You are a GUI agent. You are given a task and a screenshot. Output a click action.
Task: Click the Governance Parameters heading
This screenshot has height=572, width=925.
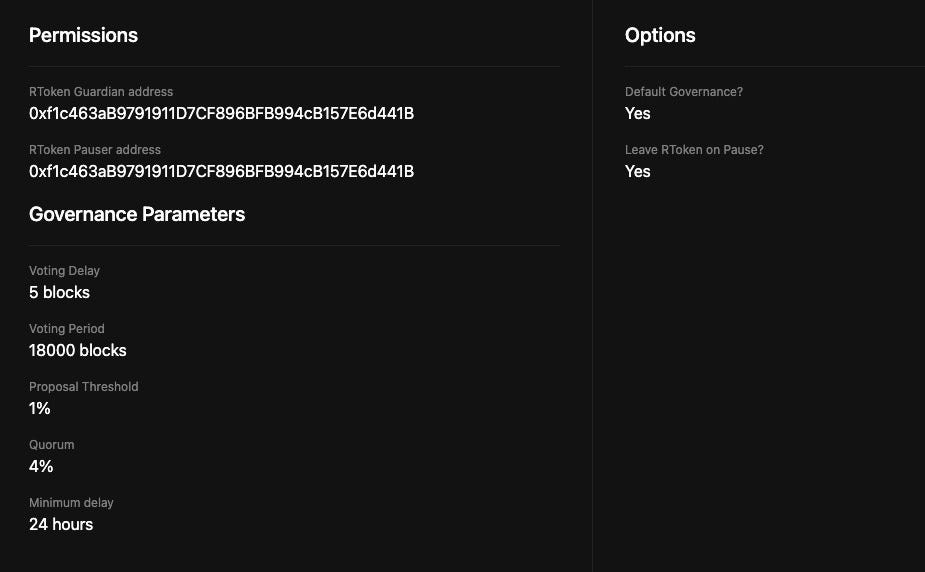click(x=137, y=214)
